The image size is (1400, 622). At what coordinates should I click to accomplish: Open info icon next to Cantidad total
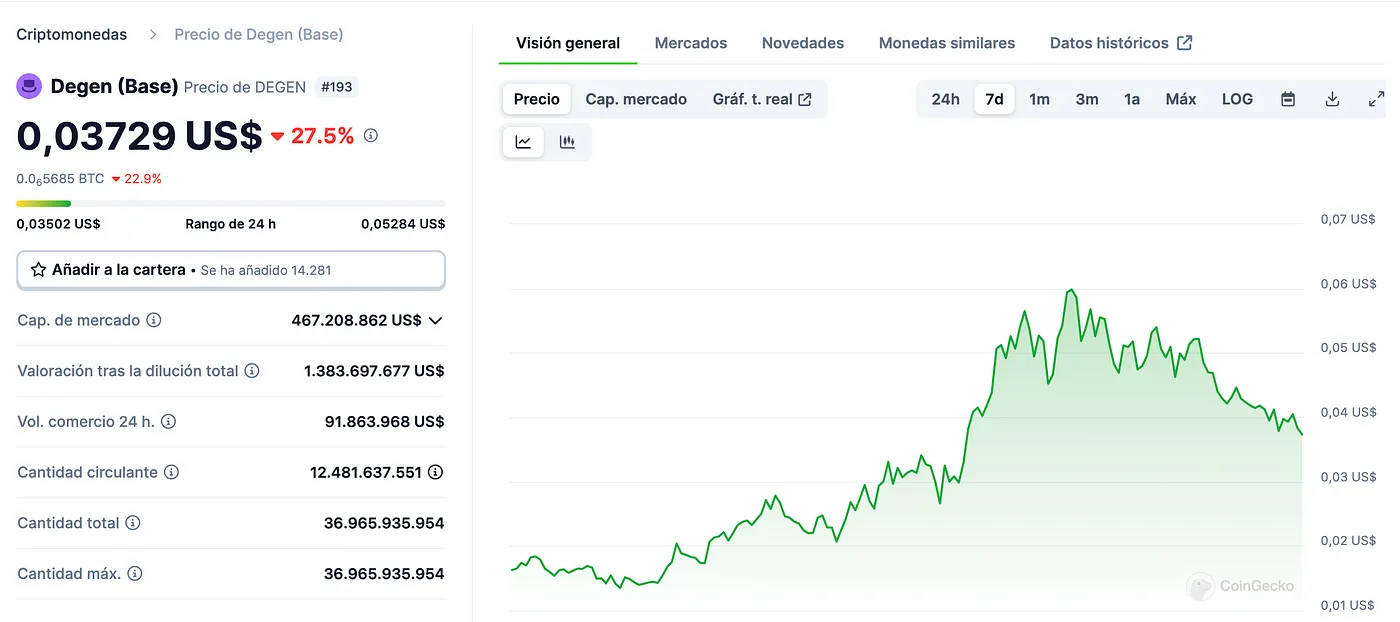click(133, 523)
